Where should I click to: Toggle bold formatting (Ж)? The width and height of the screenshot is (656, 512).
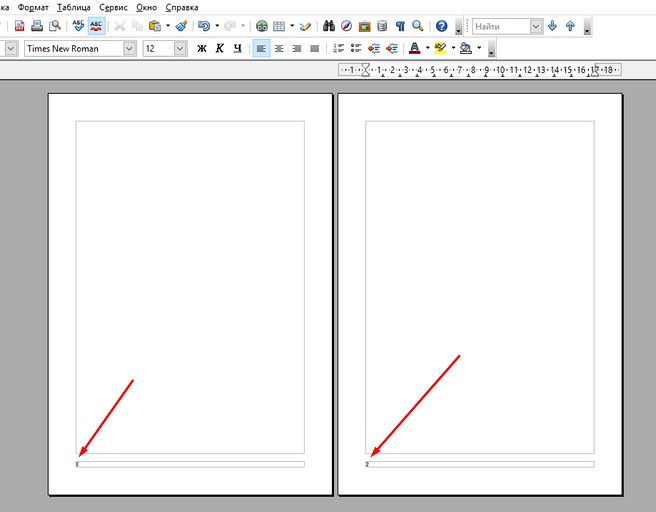[x=202, y=48]
